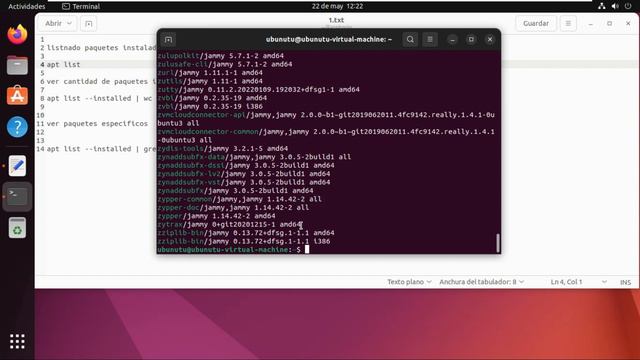Image resolution: width=640 pixels, height=360 pixels.
Task: Maximize the terminal window
Action: pos(471,40)
